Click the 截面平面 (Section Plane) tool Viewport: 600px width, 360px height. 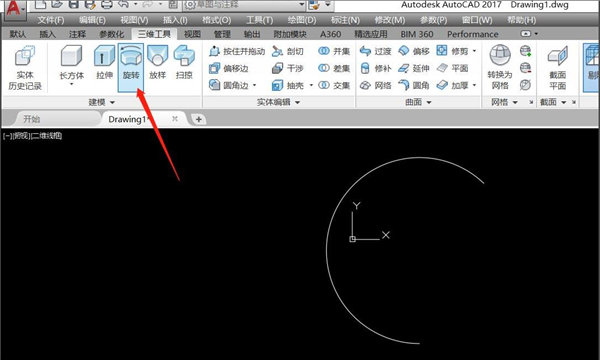(x=558, y=68)
